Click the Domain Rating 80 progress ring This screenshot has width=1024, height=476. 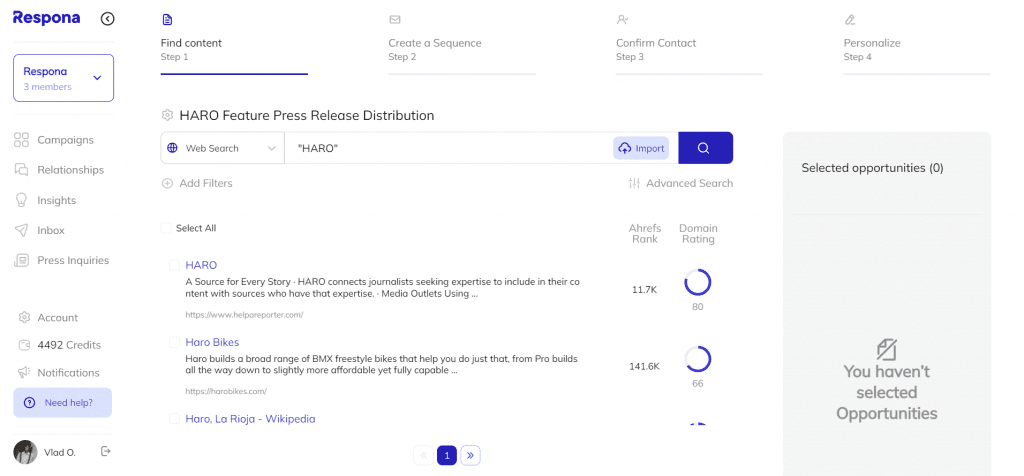click(x=697, y=282)
